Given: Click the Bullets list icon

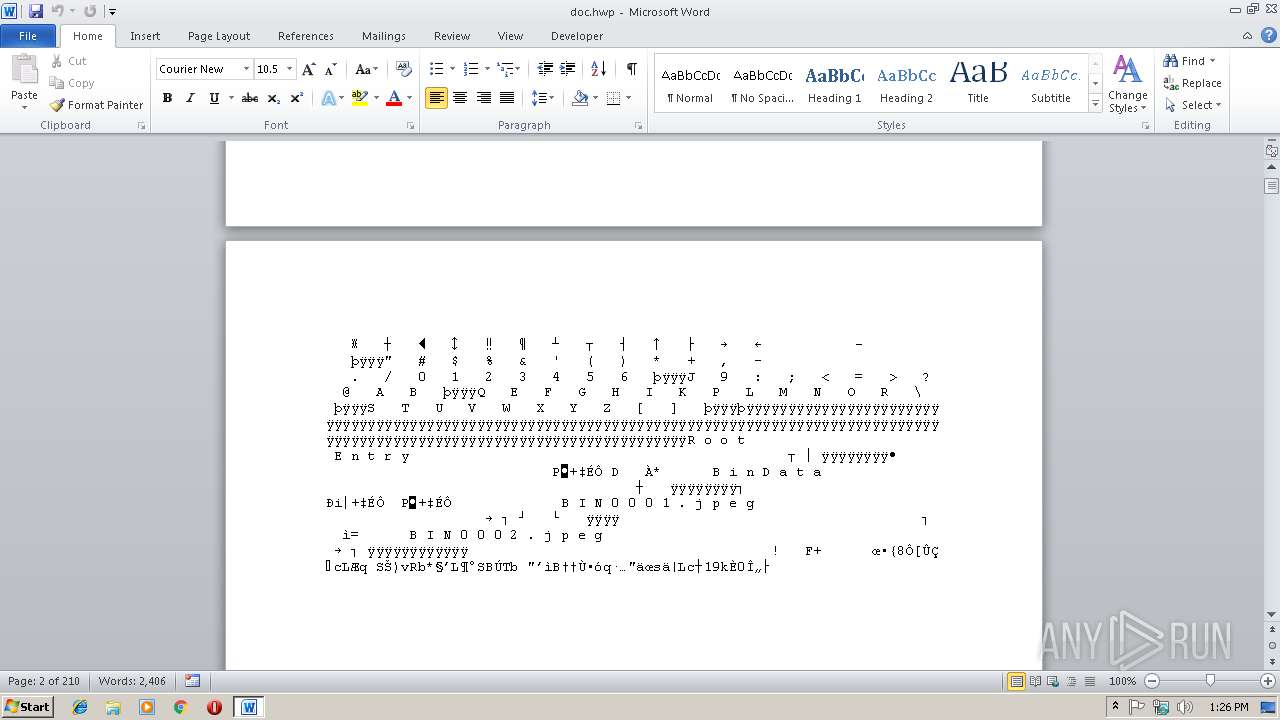Looking at the screenshot, I should tap(436, 69).
